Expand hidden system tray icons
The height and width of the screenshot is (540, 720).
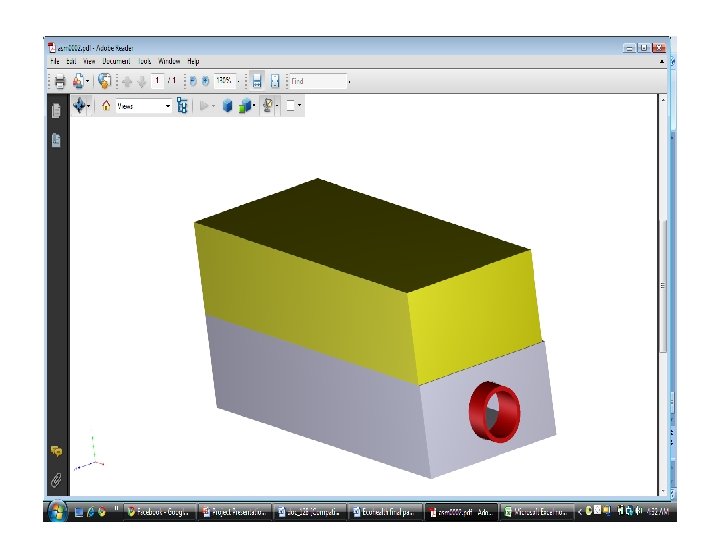580,511
